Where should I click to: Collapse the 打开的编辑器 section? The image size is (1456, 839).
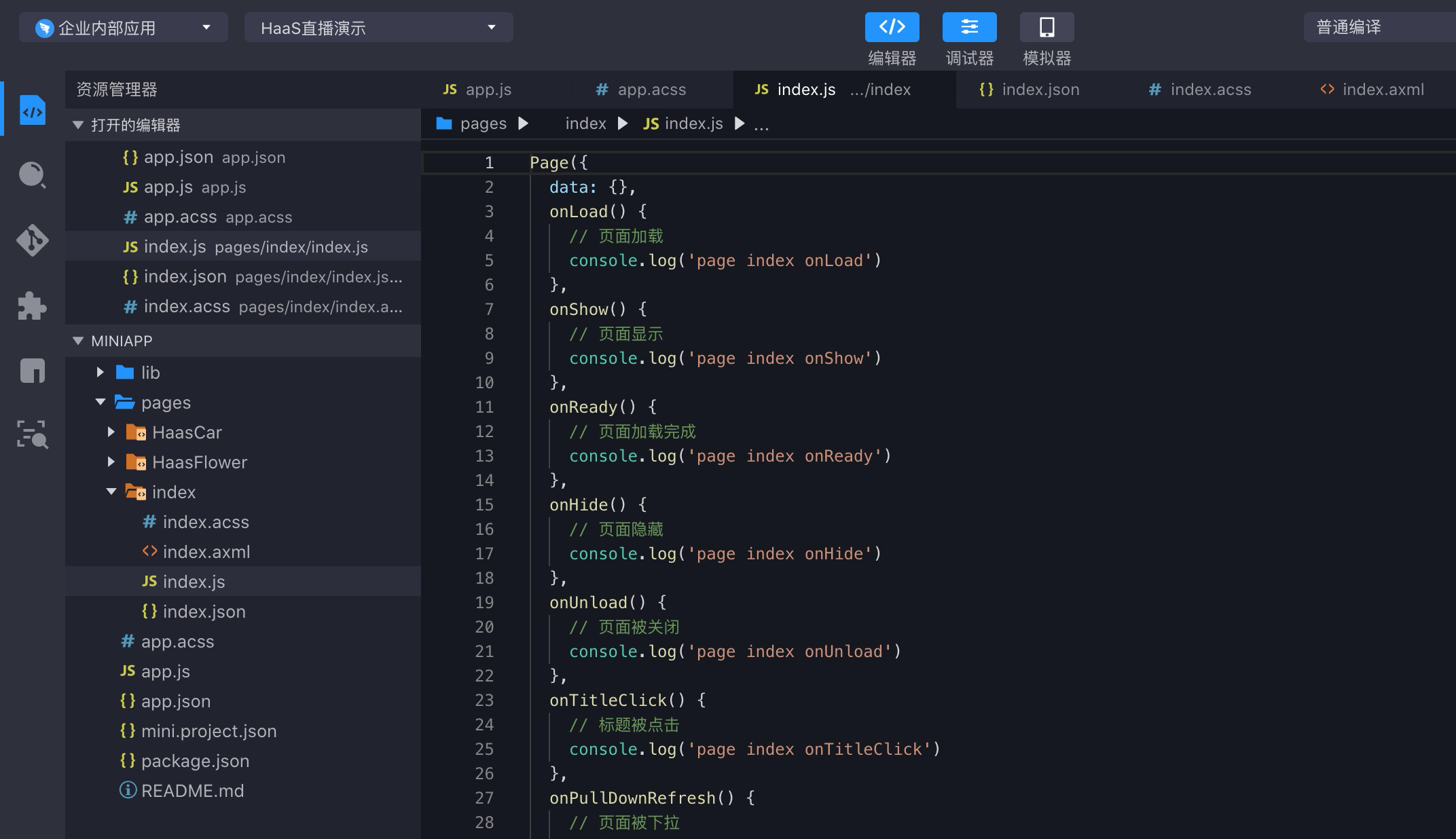coord(135,126)
